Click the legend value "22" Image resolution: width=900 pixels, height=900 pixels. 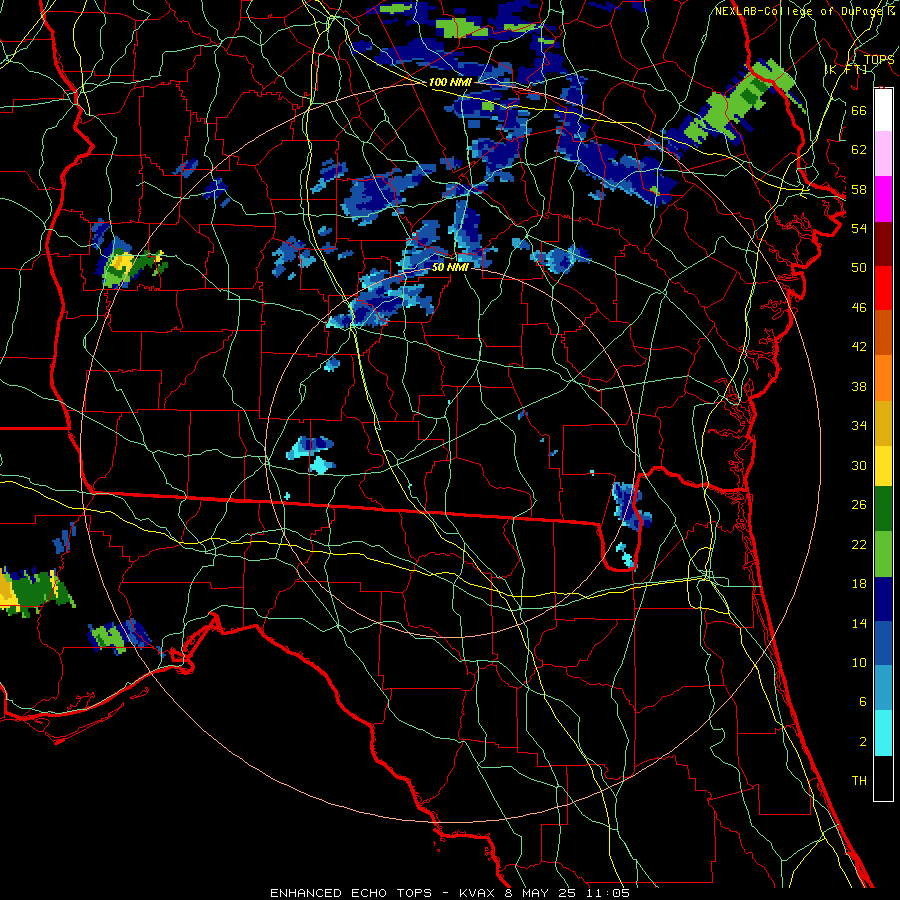[x=859, y=544]
